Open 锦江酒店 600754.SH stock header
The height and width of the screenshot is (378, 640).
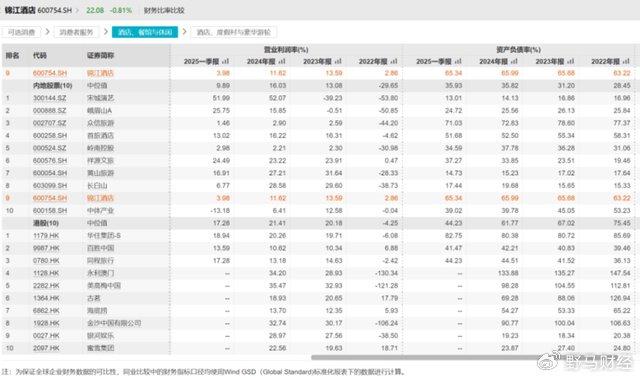point(38,10)
